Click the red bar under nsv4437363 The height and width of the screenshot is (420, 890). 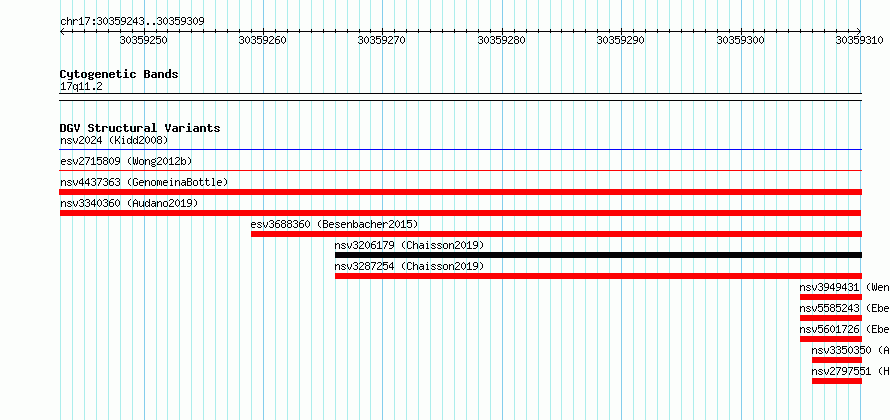click(x=461, y=192)
